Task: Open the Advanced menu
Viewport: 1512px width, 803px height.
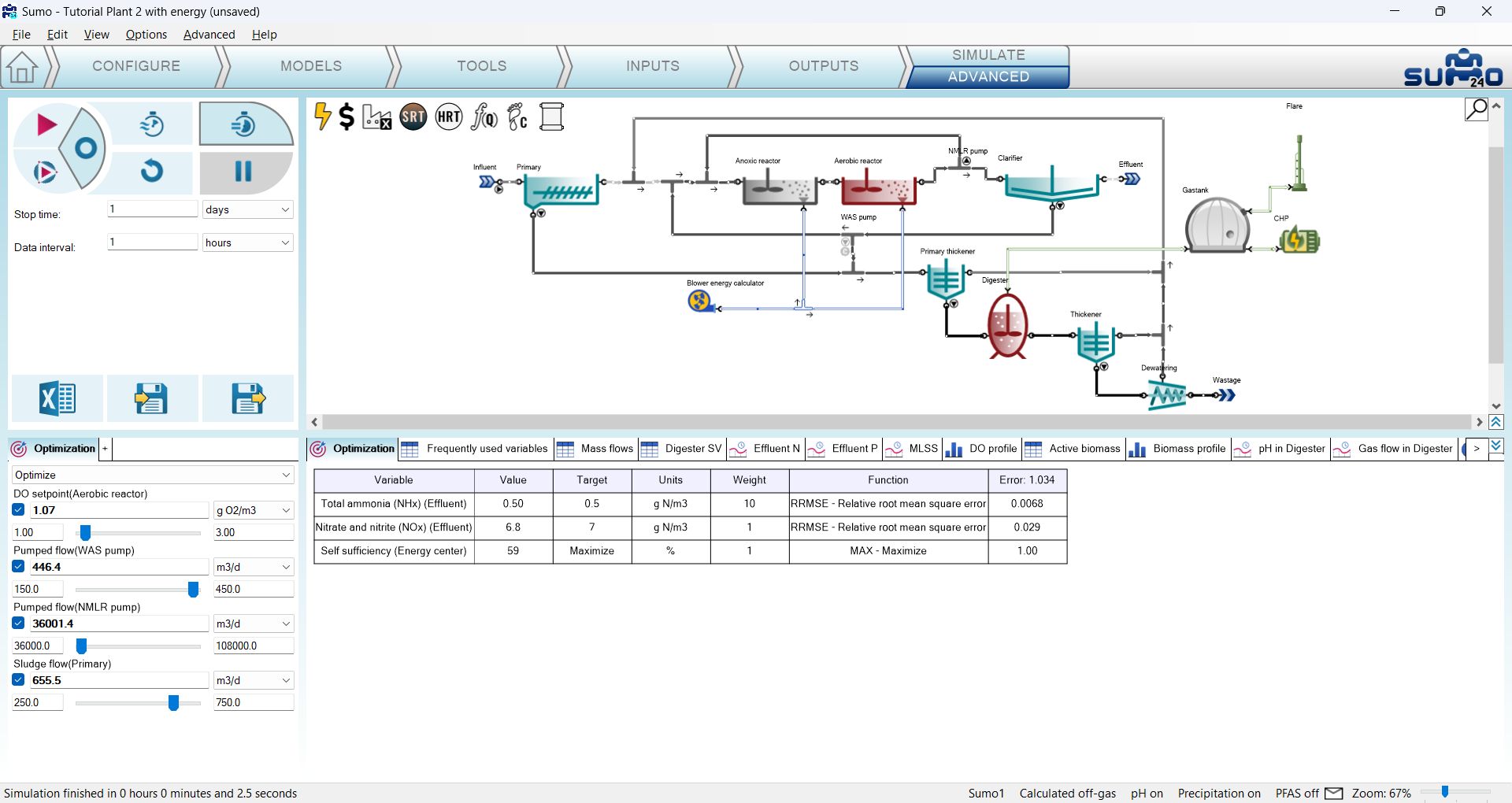Action: [x=209, y=34]
